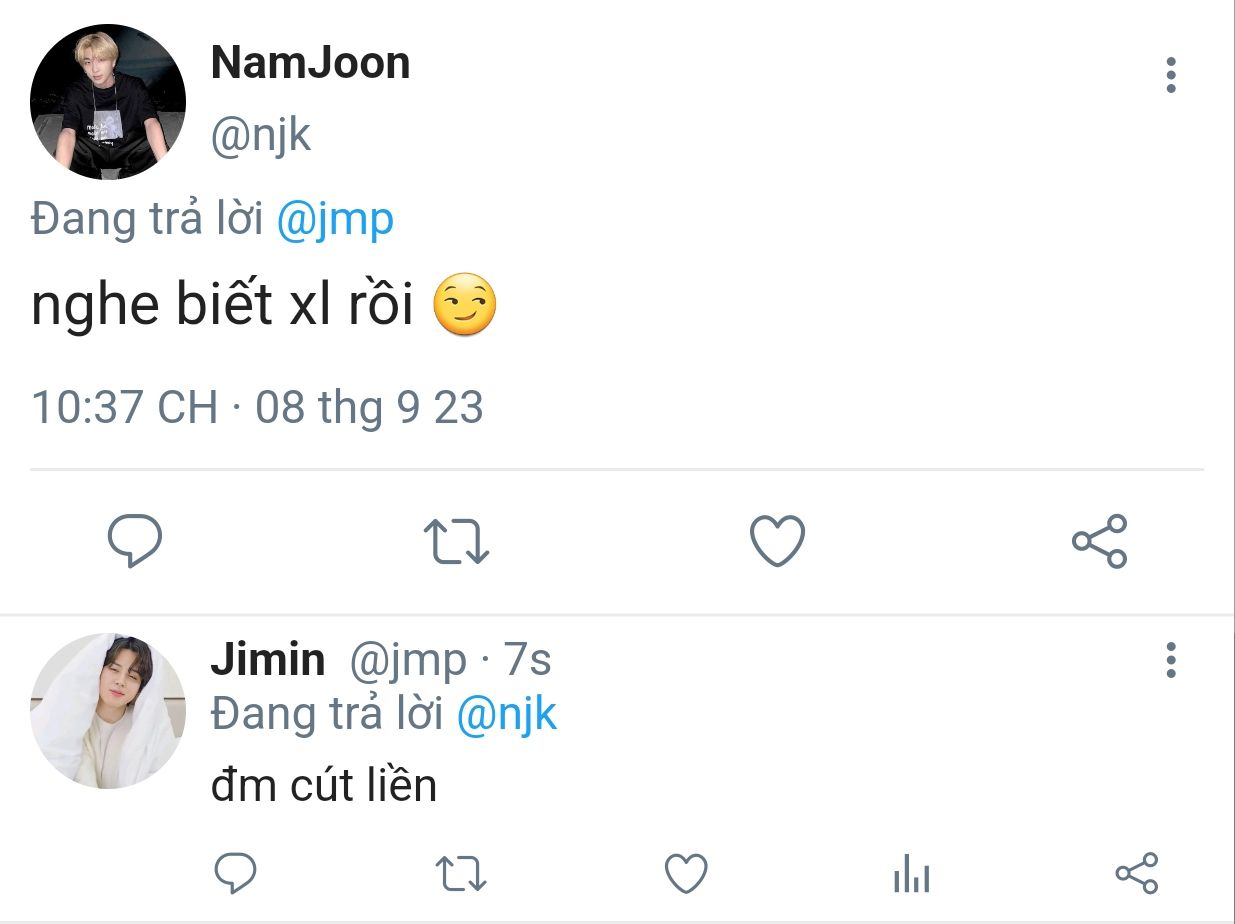Viewport: 1235px width, 924px height.
Task: Click the 10:37 CH timestamp
Action: tap(125, 408)
